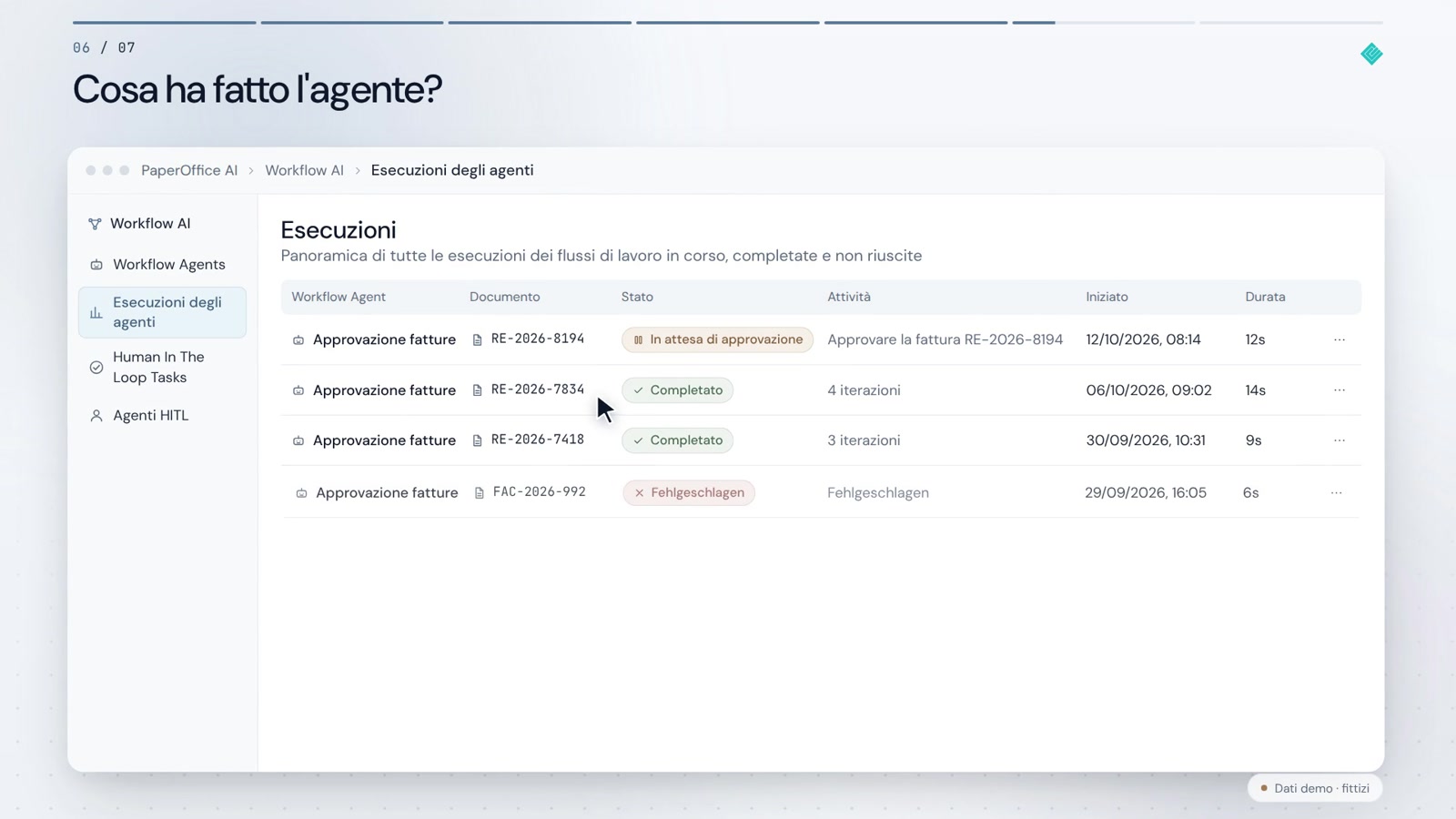Viewport: 1456px width, 819px height.
Task: Click agent icon in the RE-2026-7834 row
Action: click(x=298, y=390)
